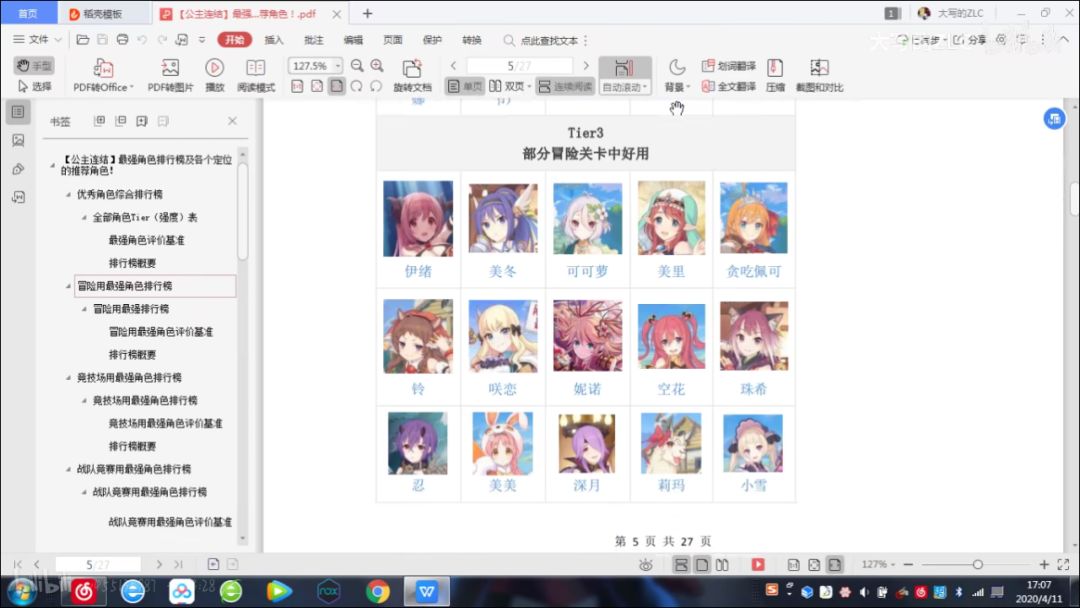The height and width of the screenshot is (608, 1080).
Task: Switch to double page (双页) layout
Action: click(510, 87)
